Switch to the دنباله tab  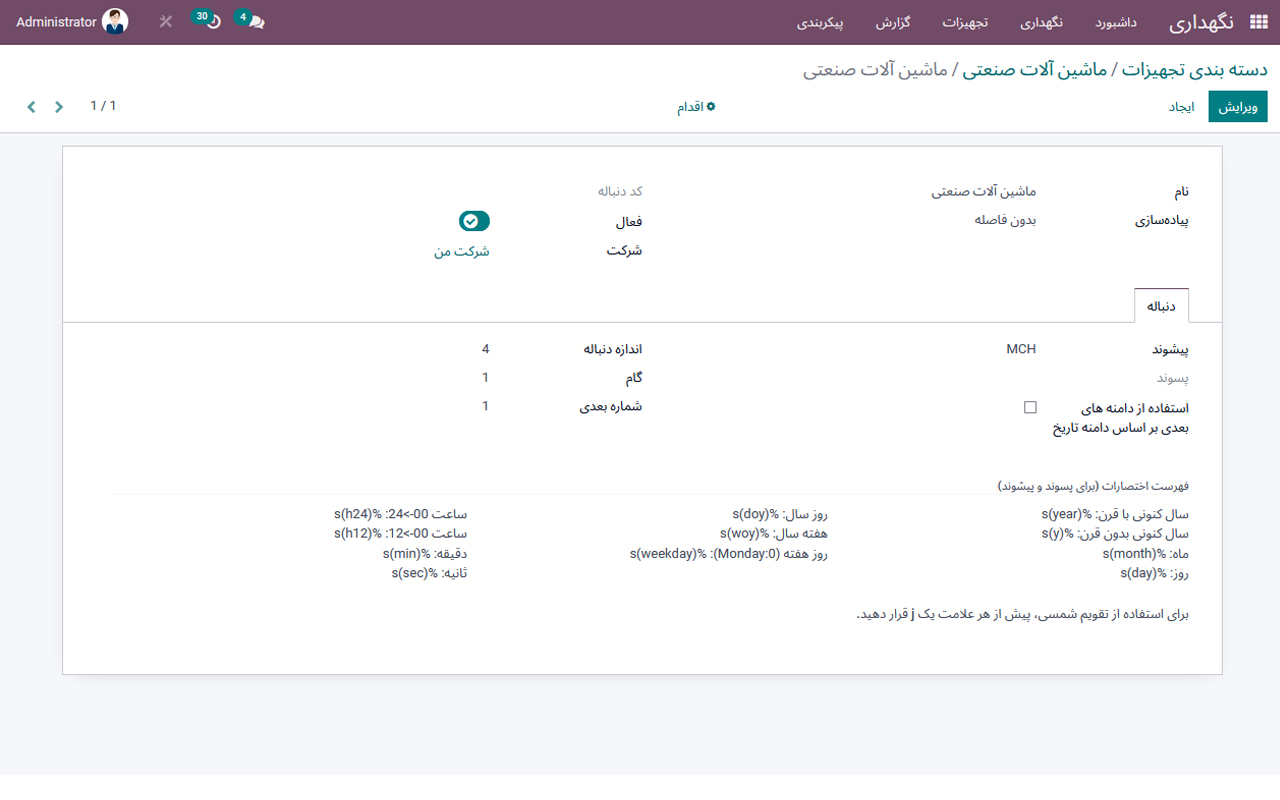[x=1161, y=305]
